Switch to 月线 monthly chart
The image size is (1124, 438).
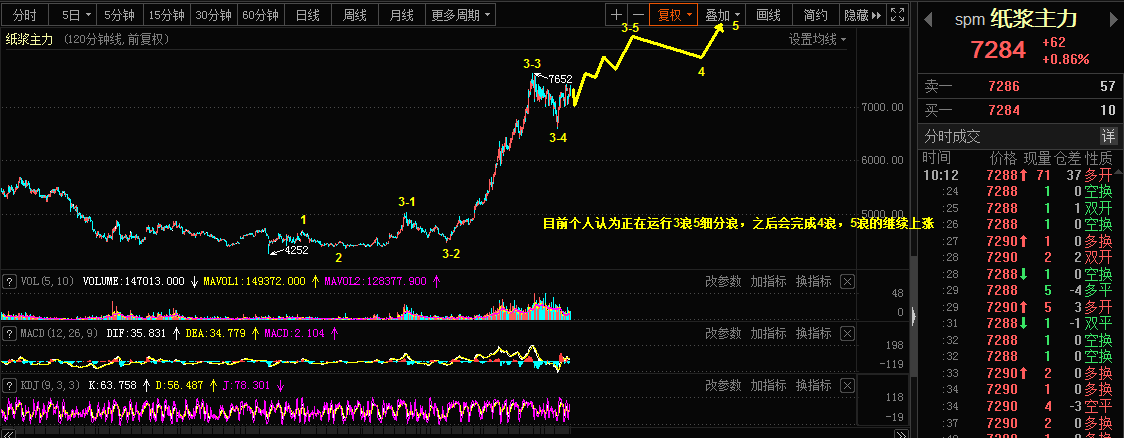pyautogui.click(x=402, y=14)
